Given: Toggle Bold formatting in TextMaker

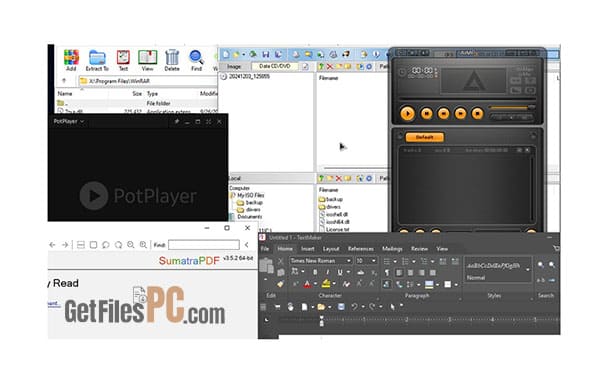Looking at the screenshot, I should click(x=315, y=272).
